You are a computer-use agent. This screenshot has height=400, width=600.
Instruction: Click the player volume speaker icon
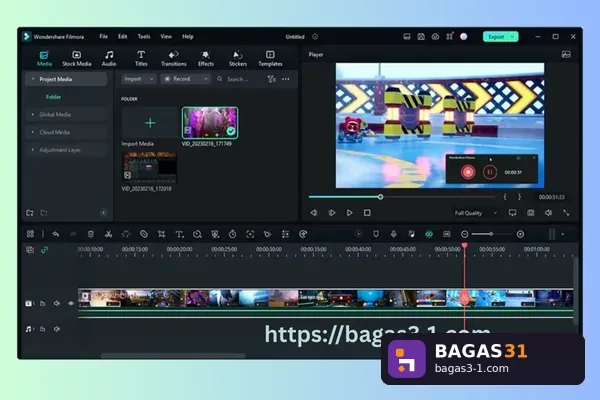point(548,213)
